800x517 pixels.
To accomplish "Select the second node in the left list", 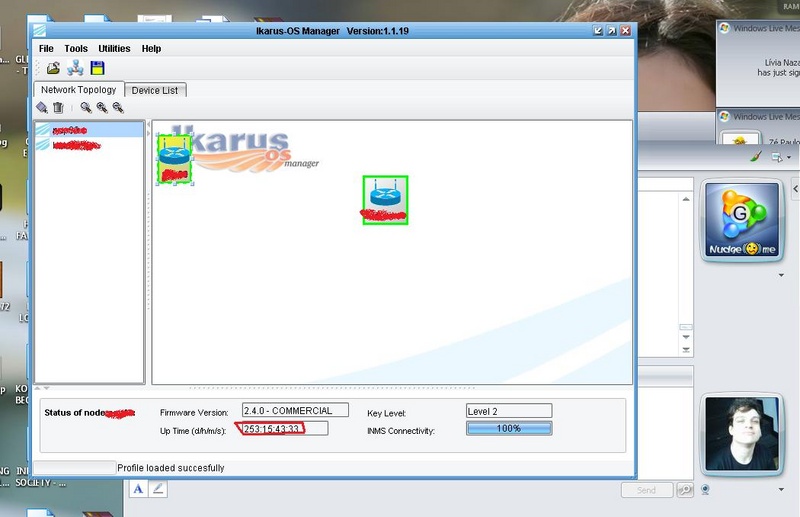I will coord(89,145).
